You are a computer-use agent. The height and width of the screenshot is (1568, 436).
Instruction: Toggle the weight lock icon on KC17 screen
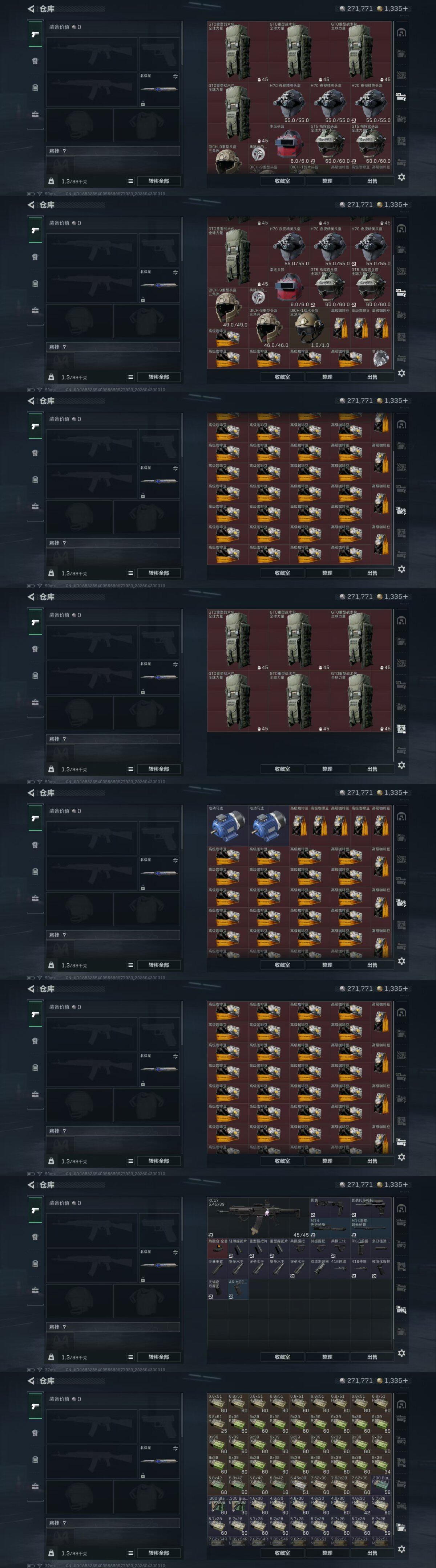pos(51,1357)
